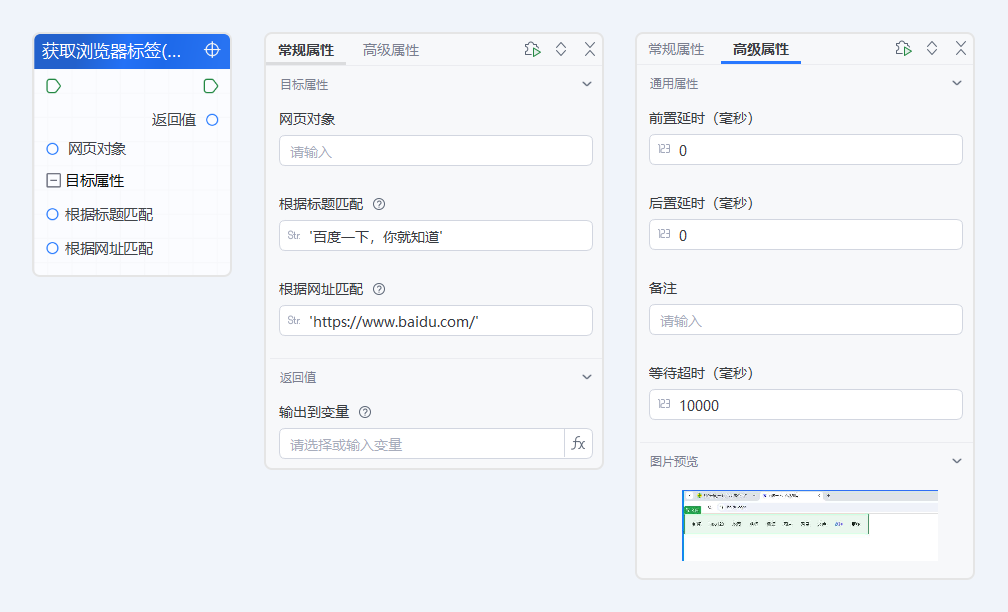Select the 根据标题匹配 port on the node
The height and width of the screenshot is (612, 1008).
point(51,214)
